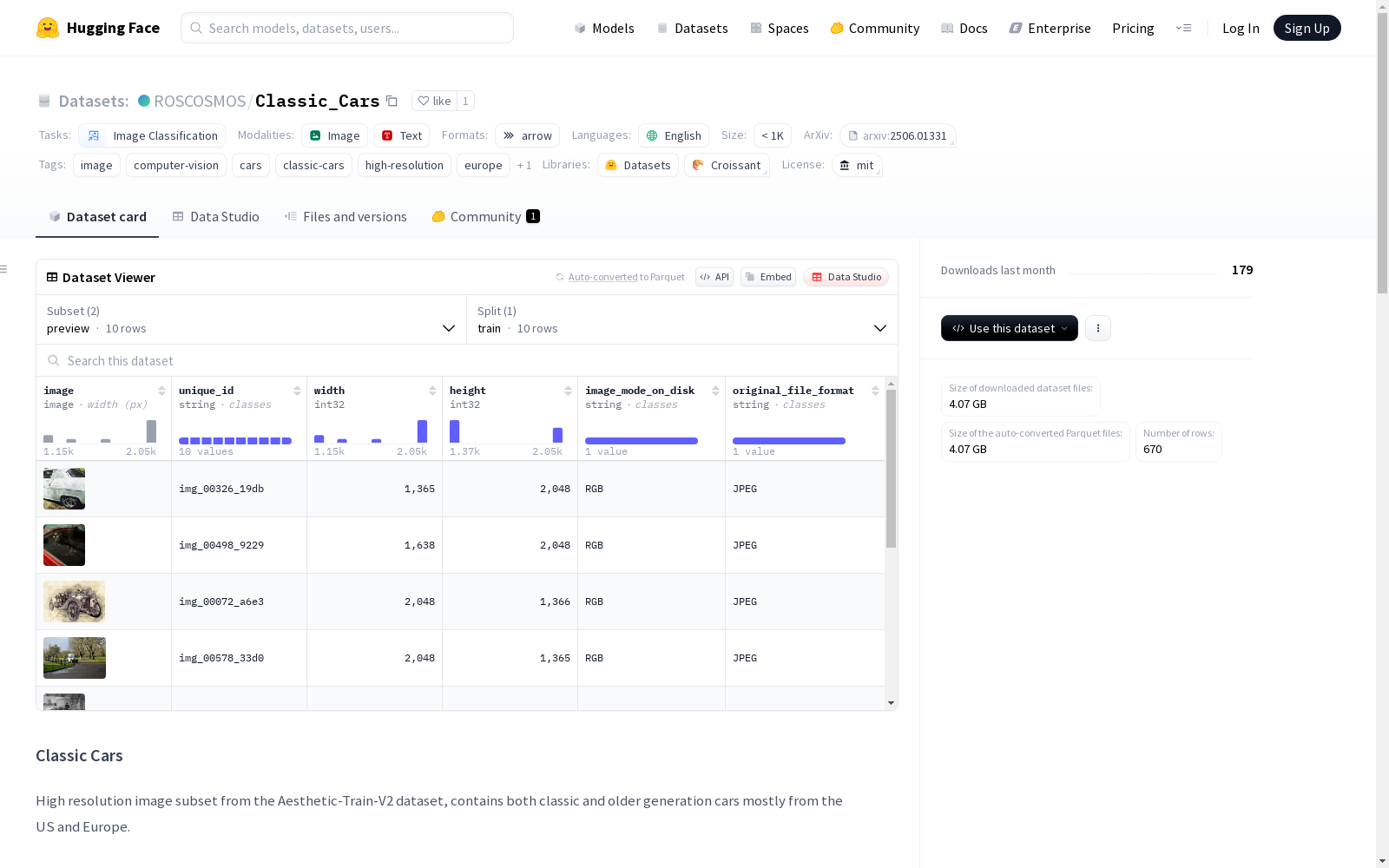Copy the dataset name with copy icon
The height and width of the screenshot is (868, 1389).
[x=392, y=101]
